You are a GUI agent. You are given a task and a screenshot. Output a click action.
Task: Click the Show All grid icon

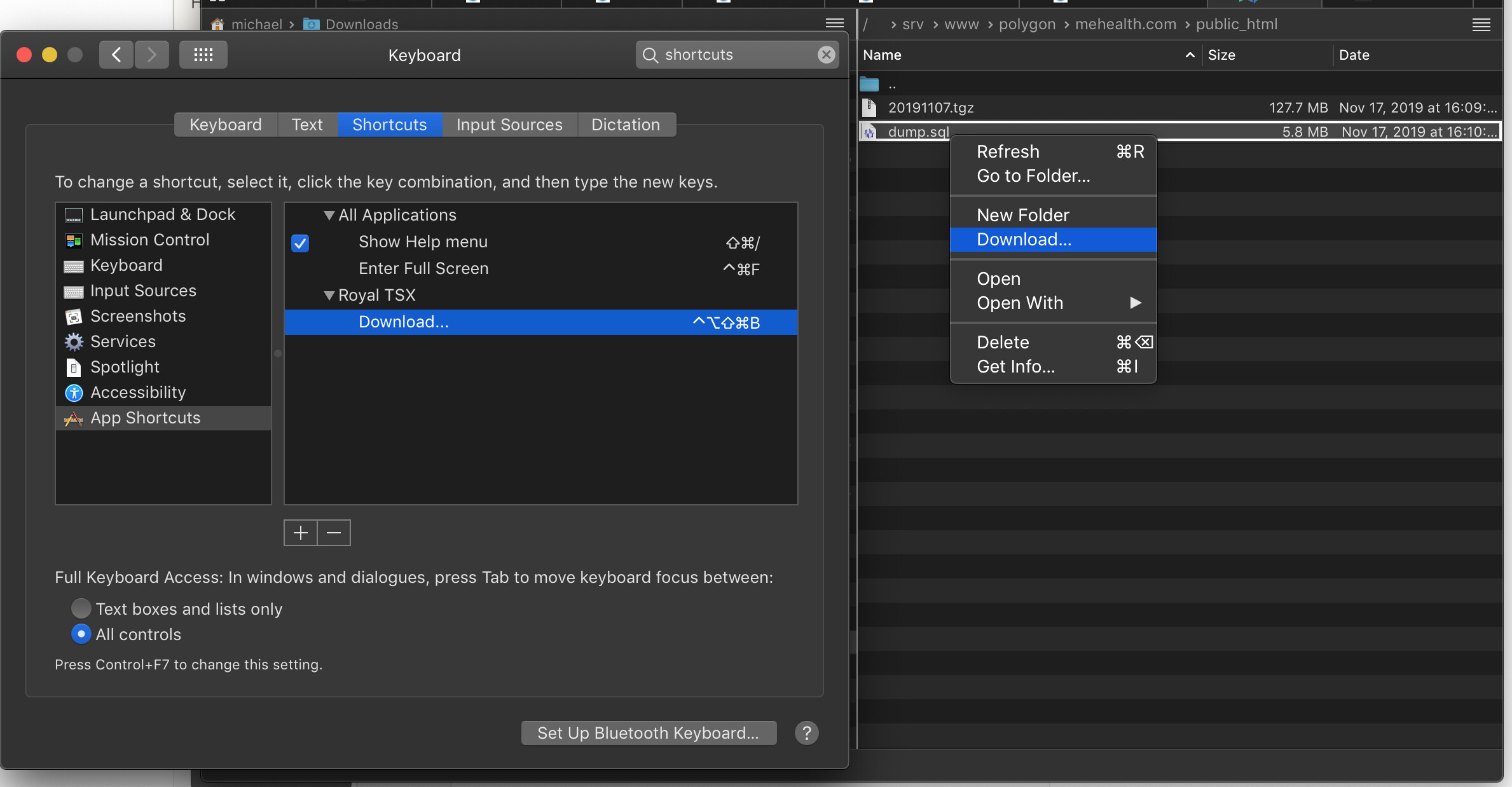click(x=203, y=55)
